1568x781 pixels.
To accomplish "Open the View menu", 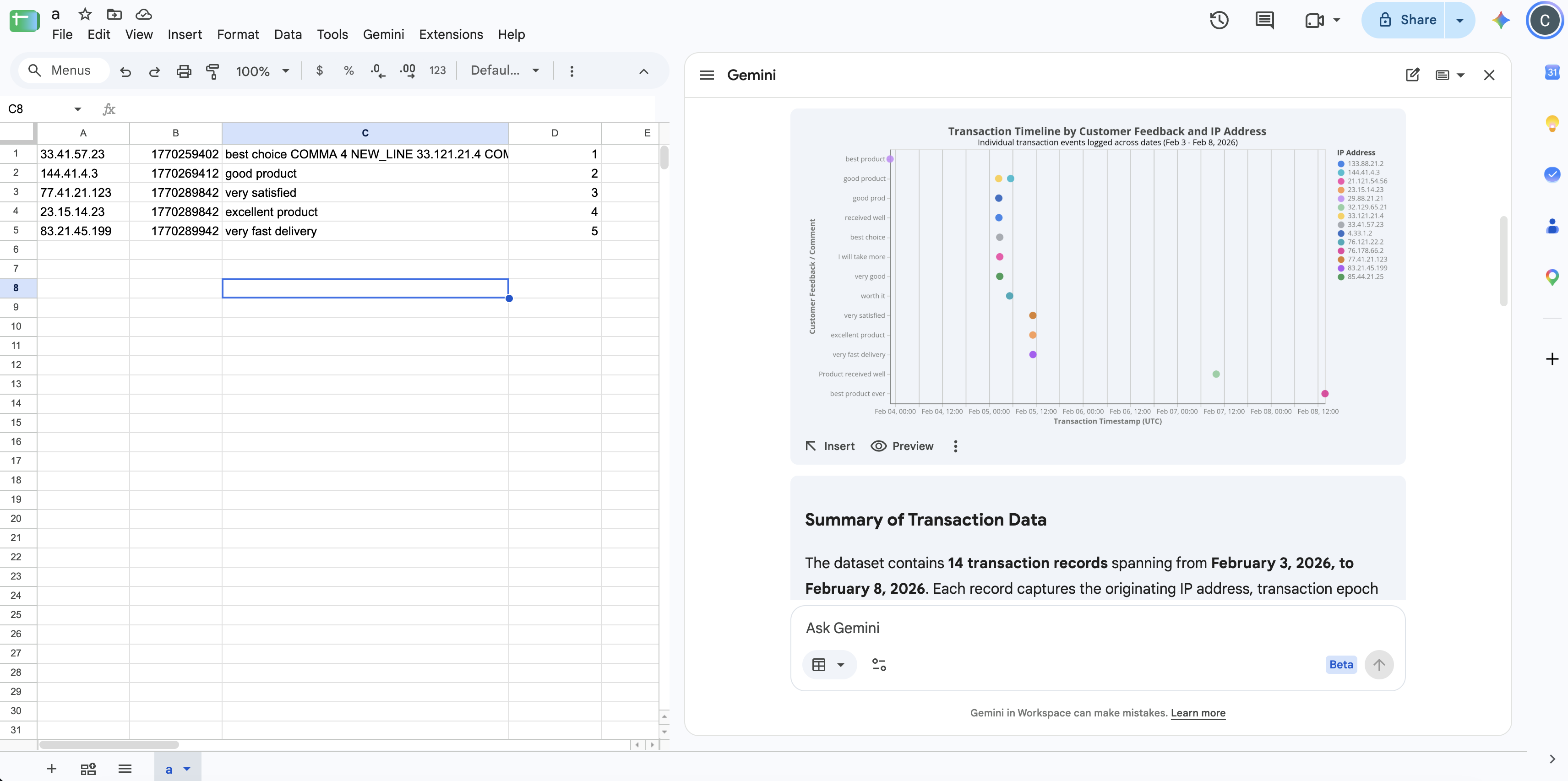I will point(139,35).
